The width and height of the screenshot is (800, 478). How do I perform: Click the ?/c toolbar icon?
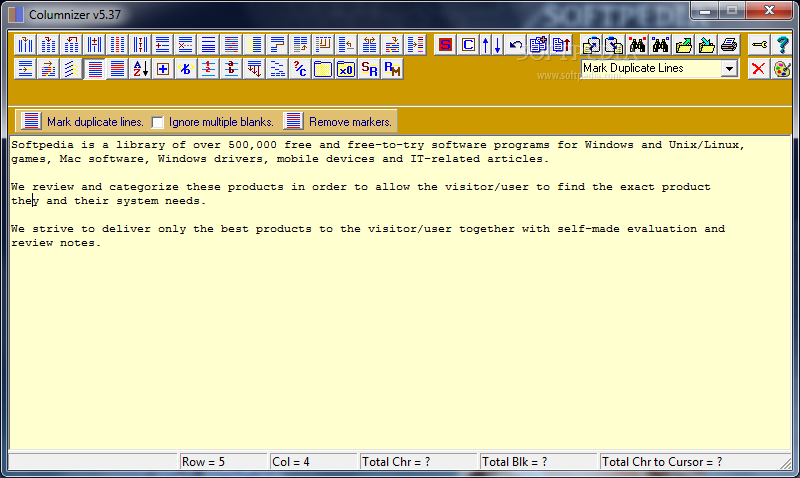(300, 69)
